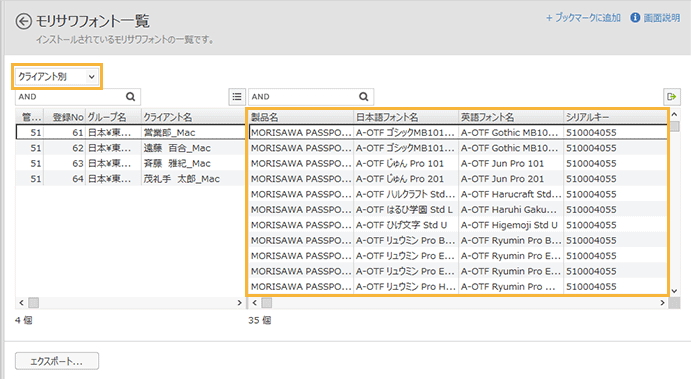Sort by 登録No column header
Screen dimensions: 691x379
point(64,117)
